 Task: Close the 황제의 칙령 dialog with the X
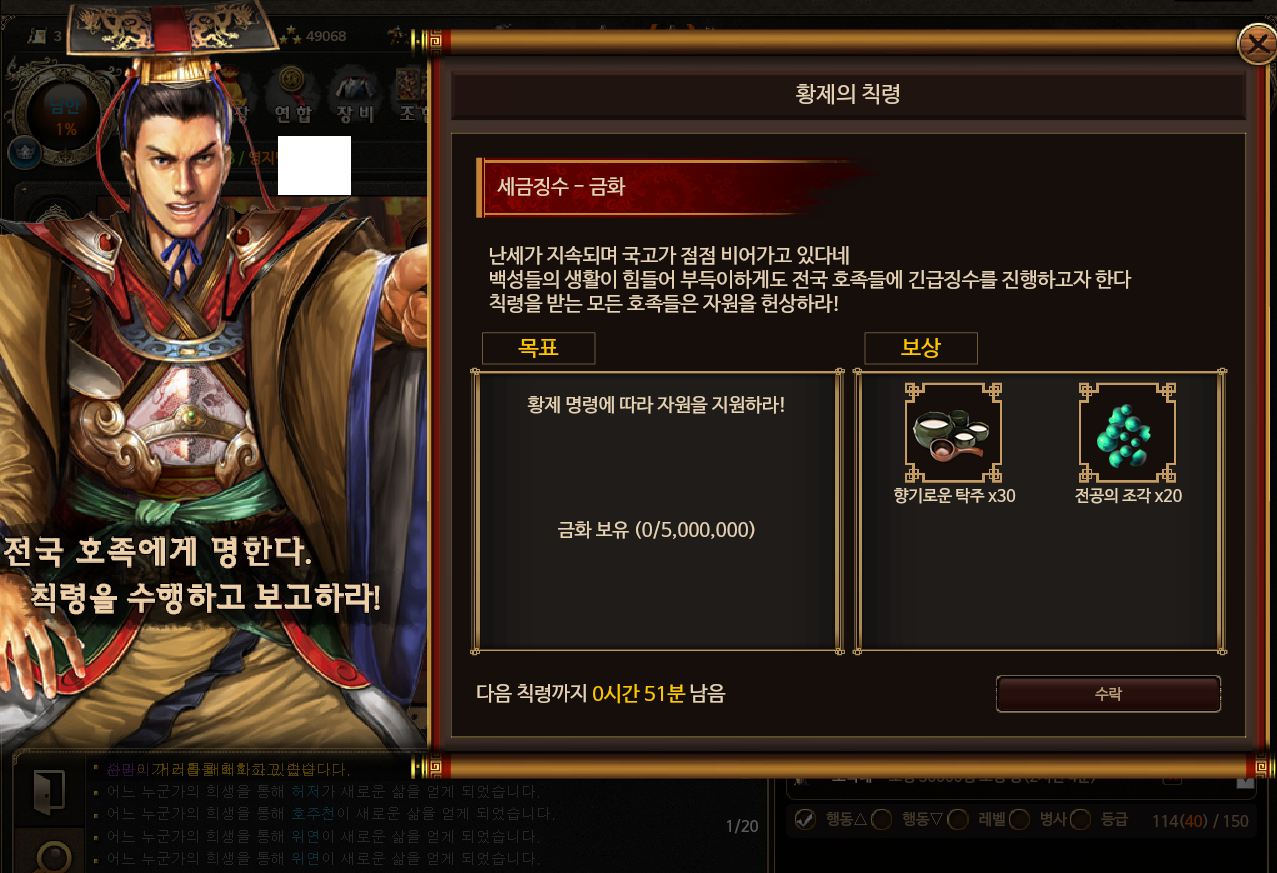(1256, 45)
